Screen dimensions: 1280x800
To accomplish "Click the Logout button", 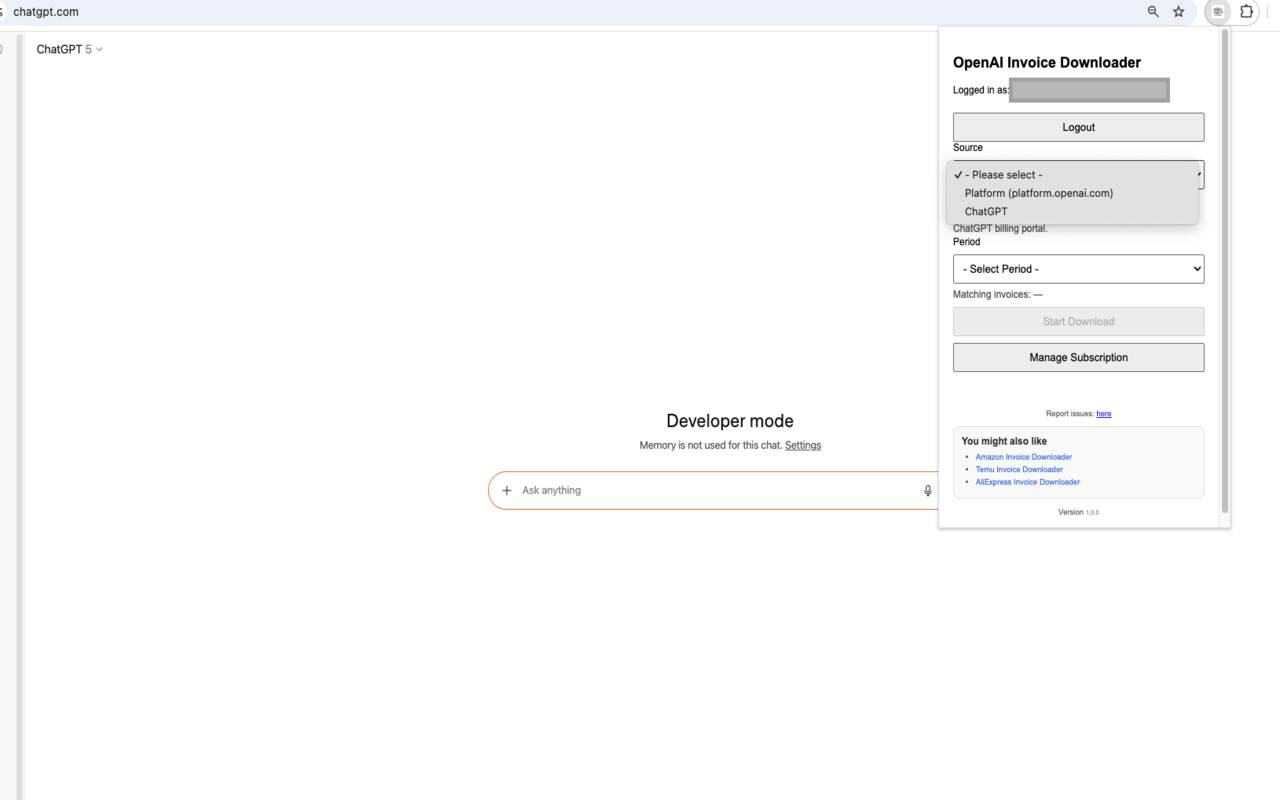I will coord(1078,127).
